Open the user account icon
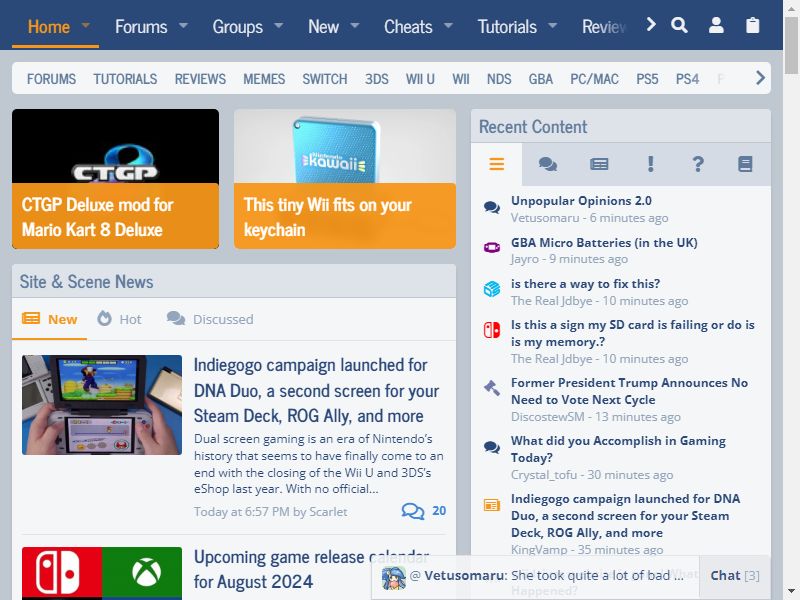The height and width of the screenshot is (600, 800). (x=716, y=25)
